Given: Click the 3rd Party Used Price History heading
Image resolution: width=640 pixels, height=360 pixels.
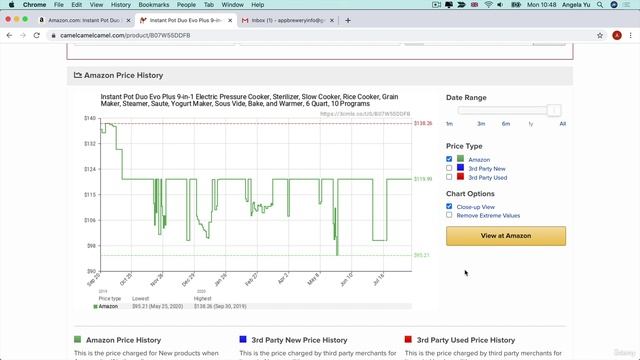Looking at the screenshot, I should click(x=466, y=340).
